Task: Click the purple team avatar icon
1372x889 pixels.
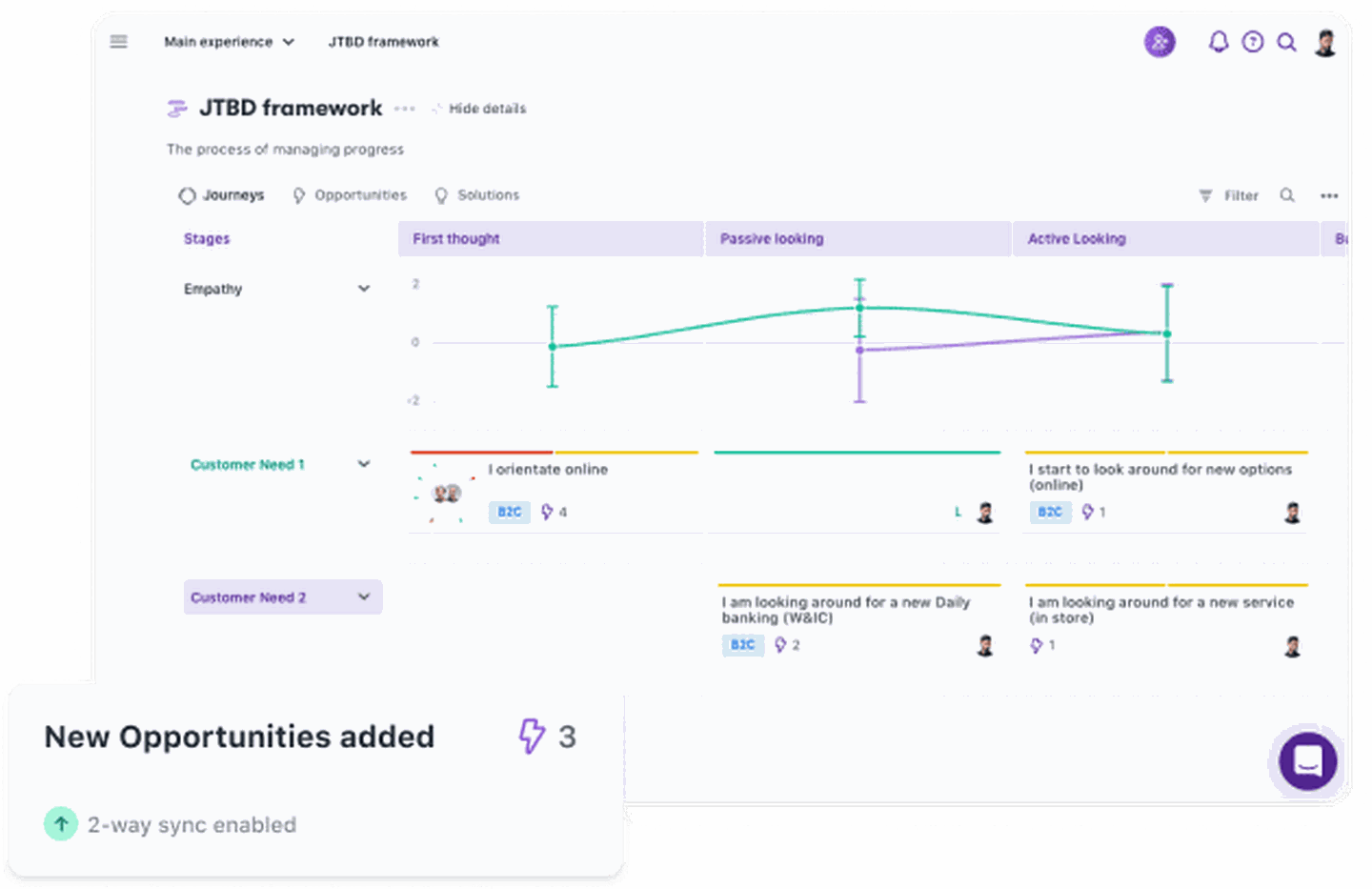Action: 1160,42
